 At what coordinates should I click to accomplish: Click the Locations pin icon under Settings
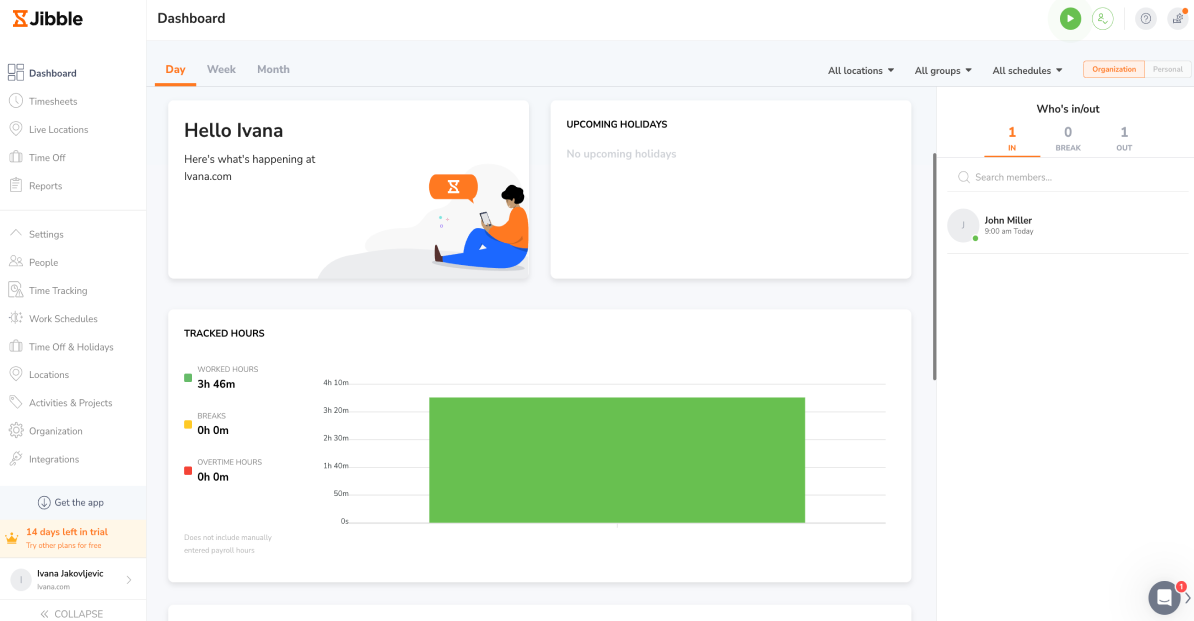point(15,374)
